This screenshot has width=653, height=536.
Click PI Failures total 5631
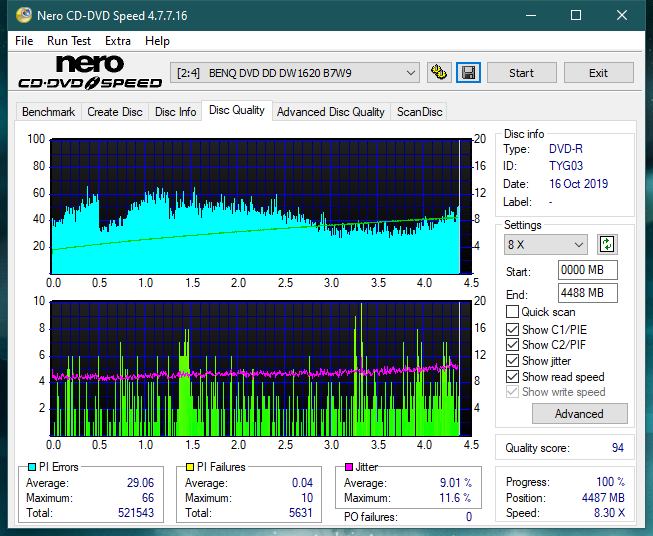pos(301,513)
